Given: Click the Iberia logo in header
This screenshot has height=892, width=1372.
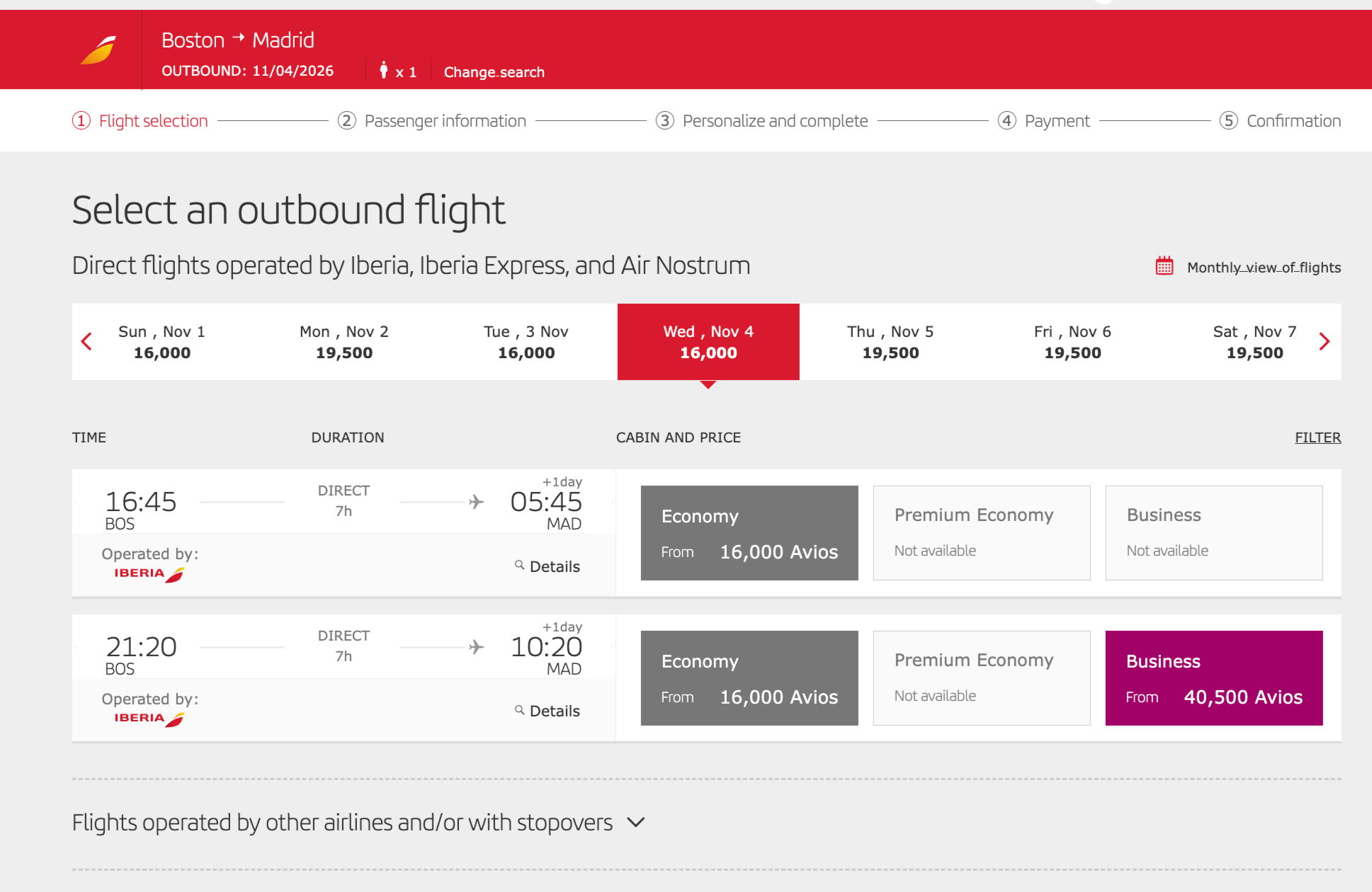Looking at the screenshot, I should (x=98, y=50).
